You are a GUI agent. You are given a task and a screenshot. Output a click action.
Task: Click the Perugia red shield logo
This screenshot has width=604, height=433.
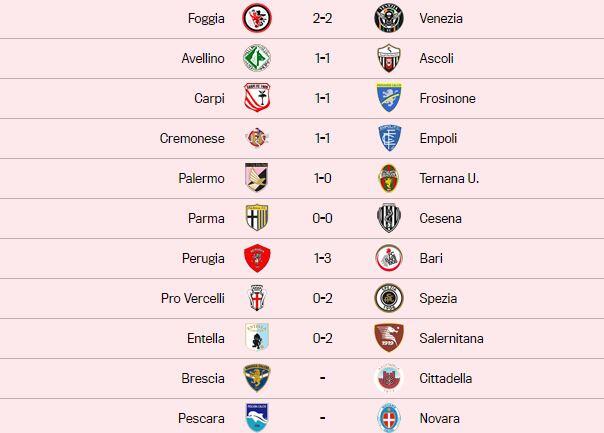[x=258, y=258]
